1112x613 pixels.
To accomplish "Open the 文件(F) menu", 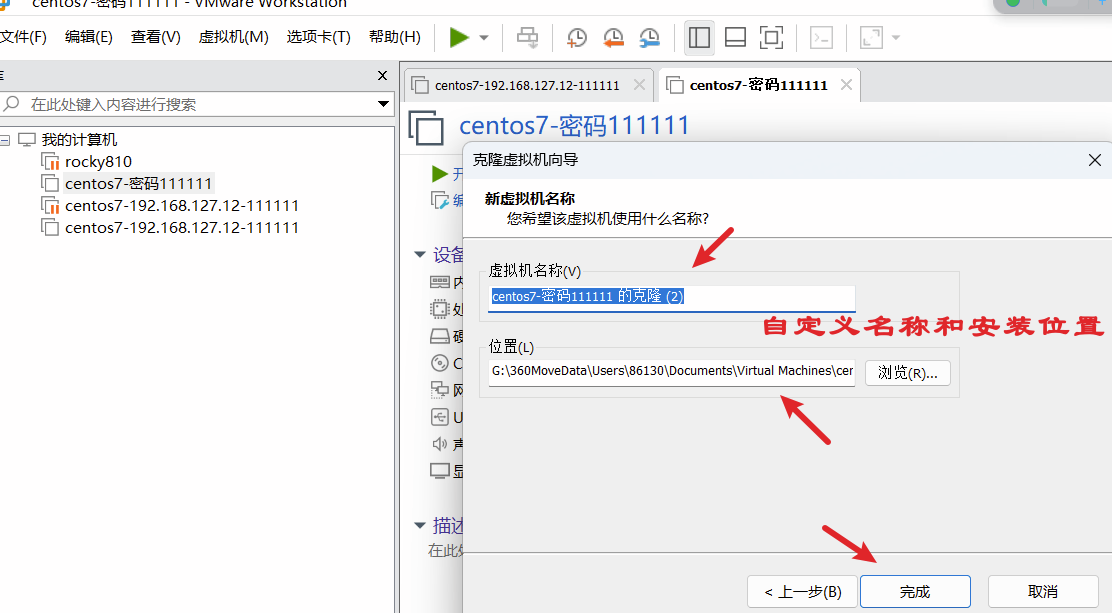I will (23, 37).
